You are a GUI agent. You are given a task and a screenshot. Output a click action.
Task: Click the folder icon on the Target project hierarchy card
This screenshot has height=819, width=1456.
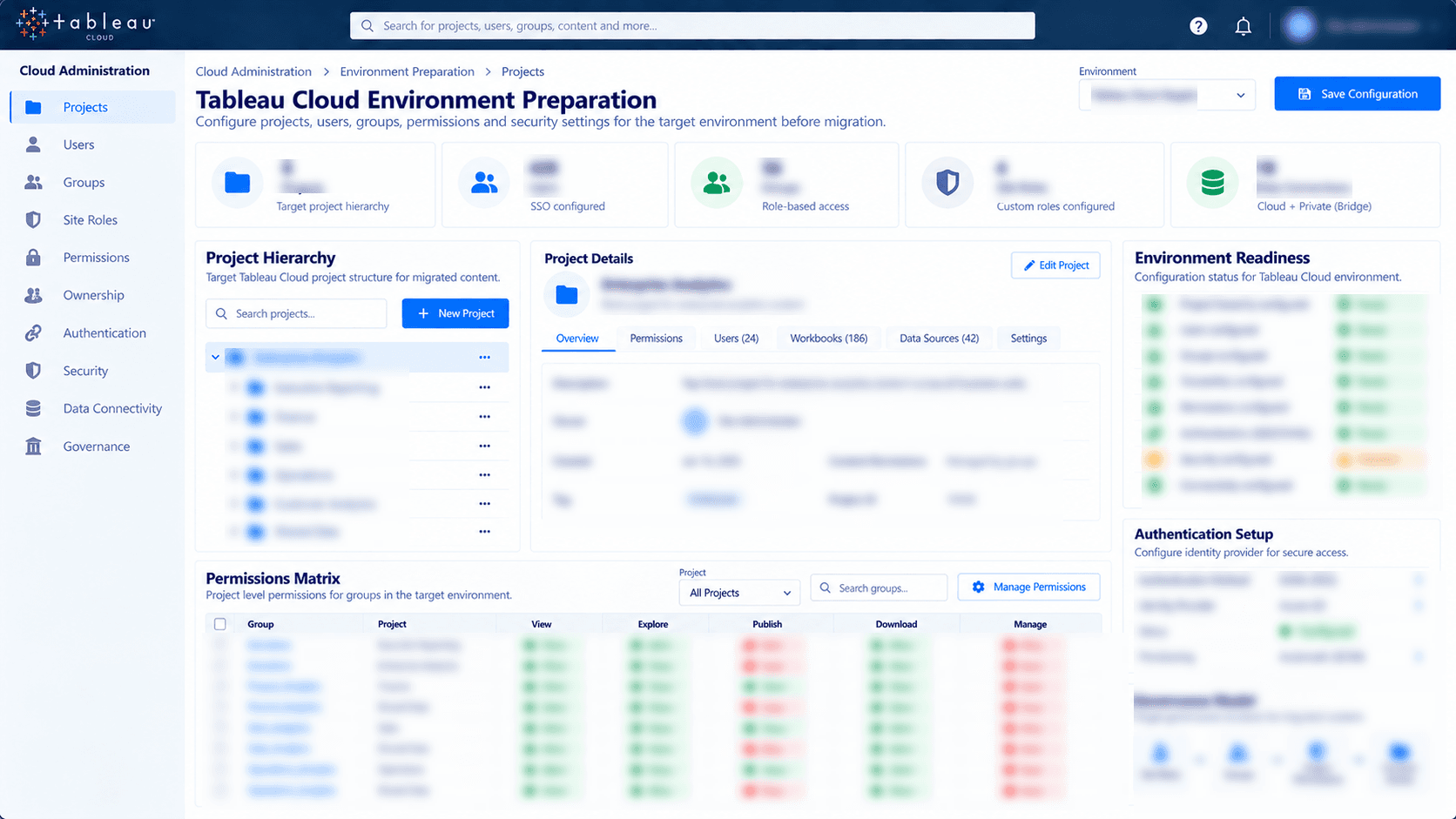coord(238,183)
